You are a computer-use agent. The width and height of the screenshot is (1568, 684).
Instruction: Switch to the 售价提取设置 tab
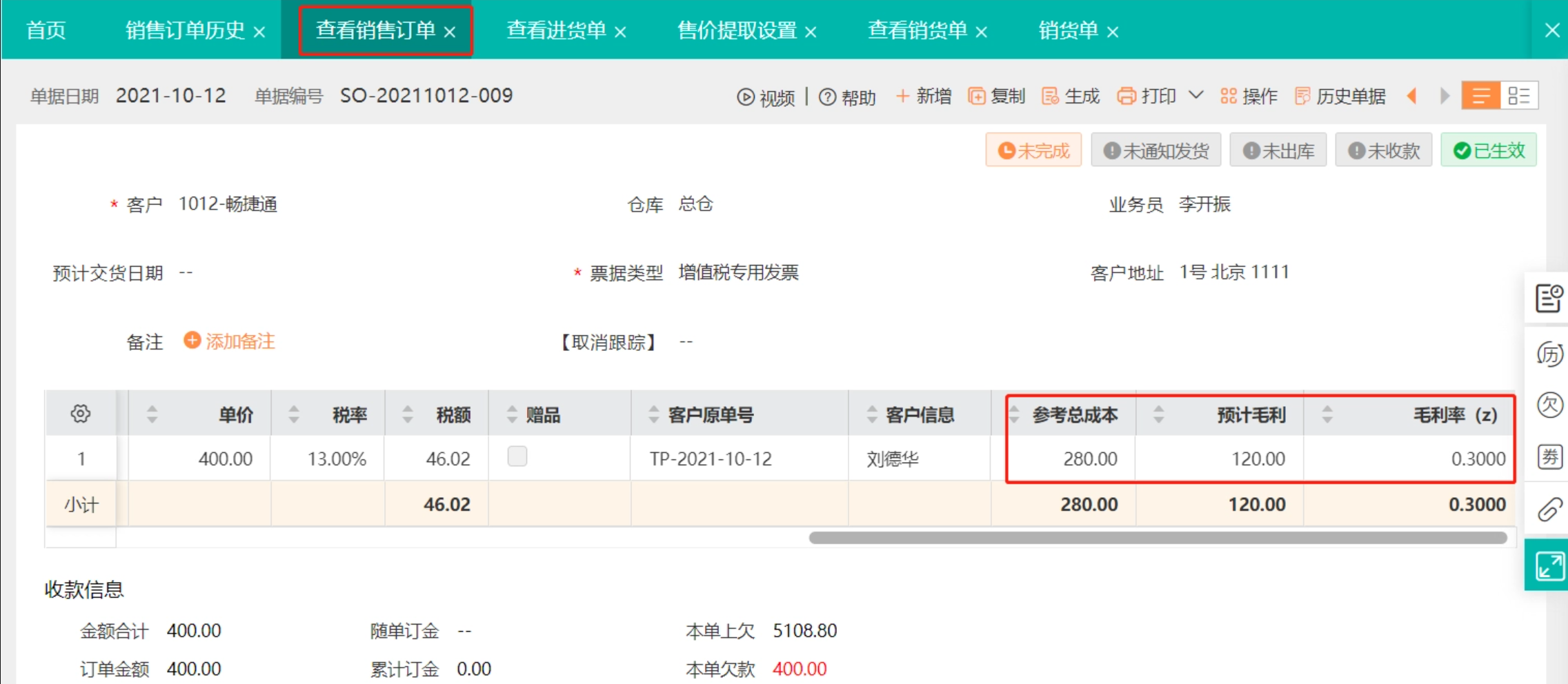737,30
